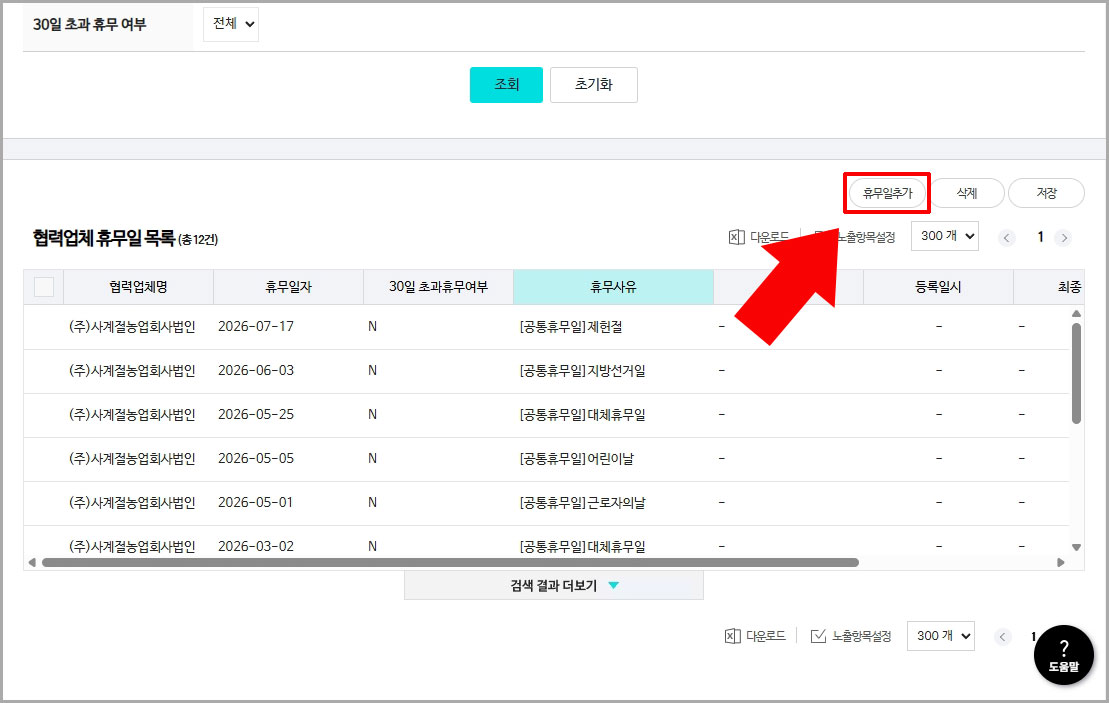Viewport: 1109px width, 703px height.
Task: Open the 300개 dropdown below the table
Action: 940,635
